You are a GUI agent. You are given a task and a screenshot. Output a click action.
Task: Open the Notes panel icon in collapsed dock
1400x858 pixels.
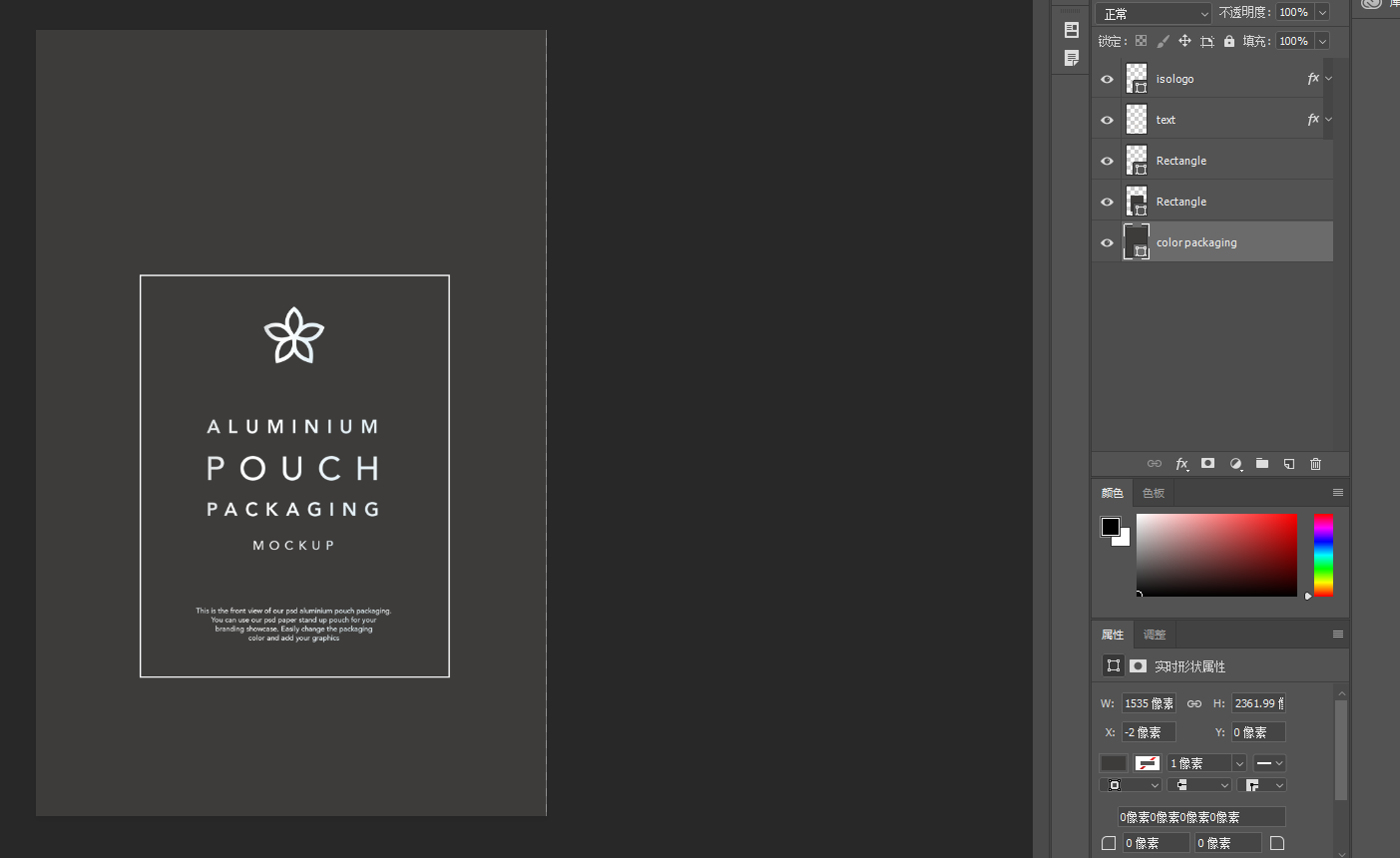click(x=1072, y=58)
